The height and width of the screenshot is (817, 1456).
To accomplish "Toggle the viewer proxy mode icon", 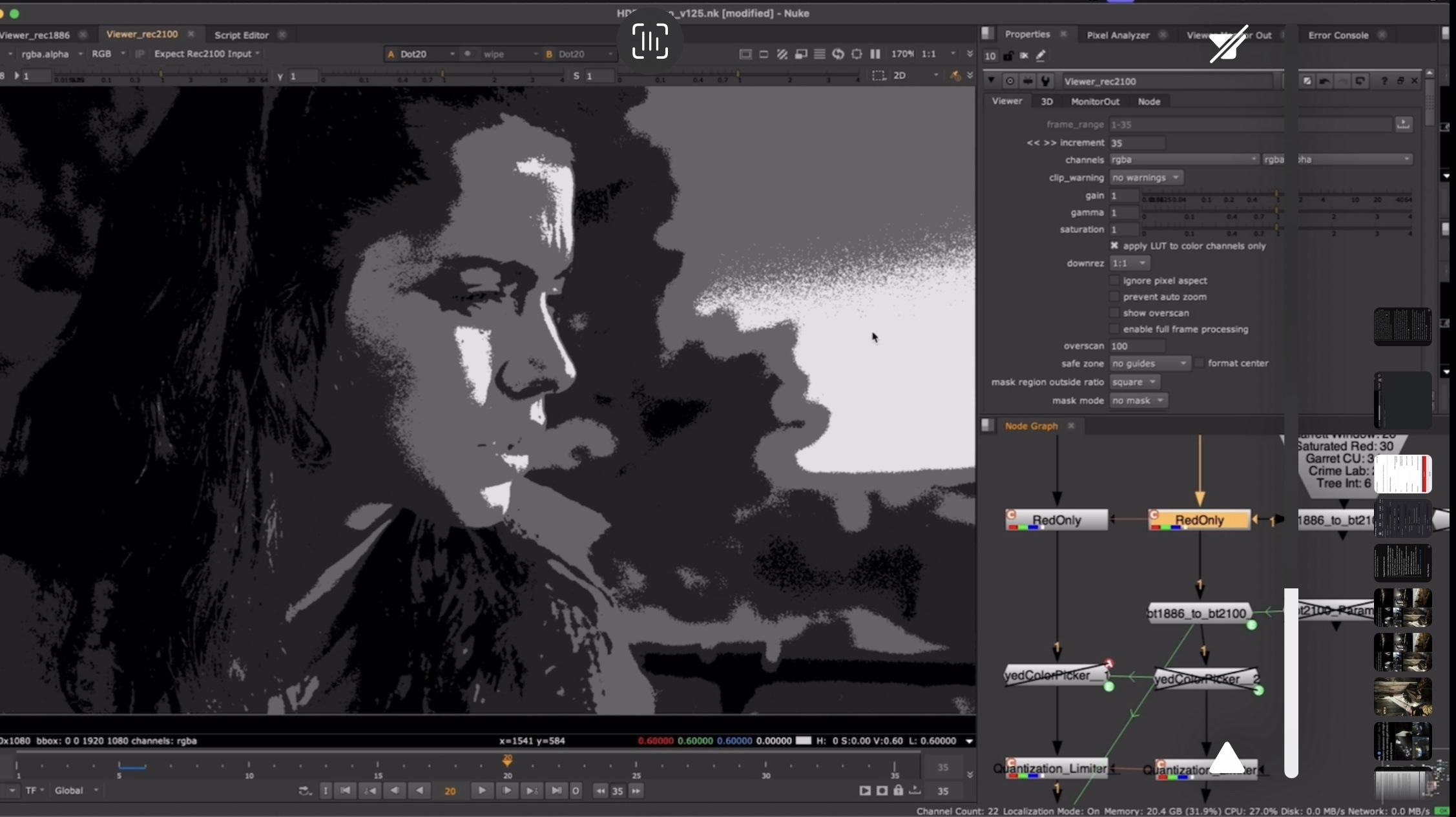I will point(801,54).
